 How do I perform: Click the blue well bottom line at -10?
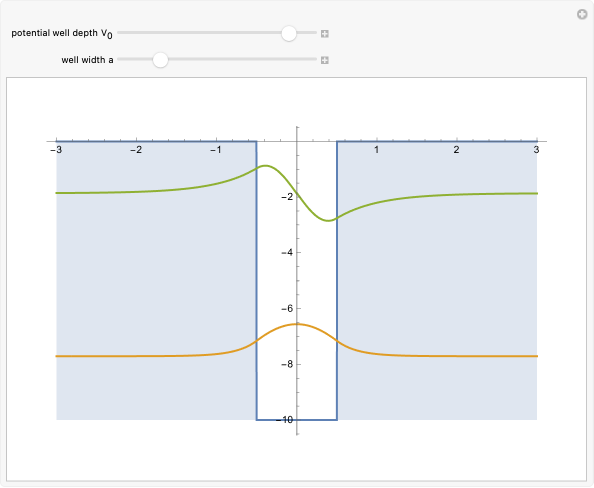(x=297, y=419)
